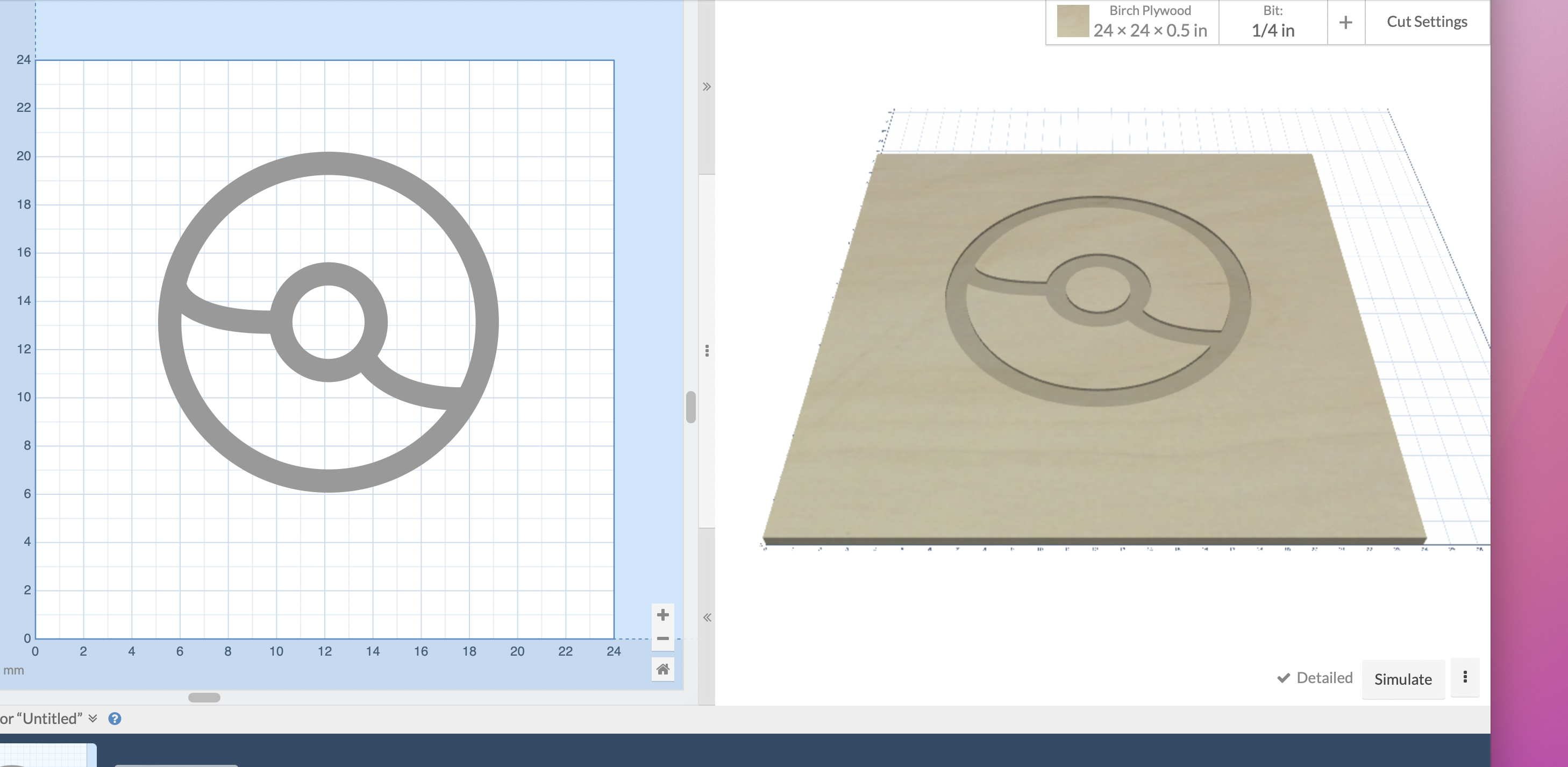The image size is (1568, 767).
Task: Click the mm units label
Action: click(x=13, y=670)
